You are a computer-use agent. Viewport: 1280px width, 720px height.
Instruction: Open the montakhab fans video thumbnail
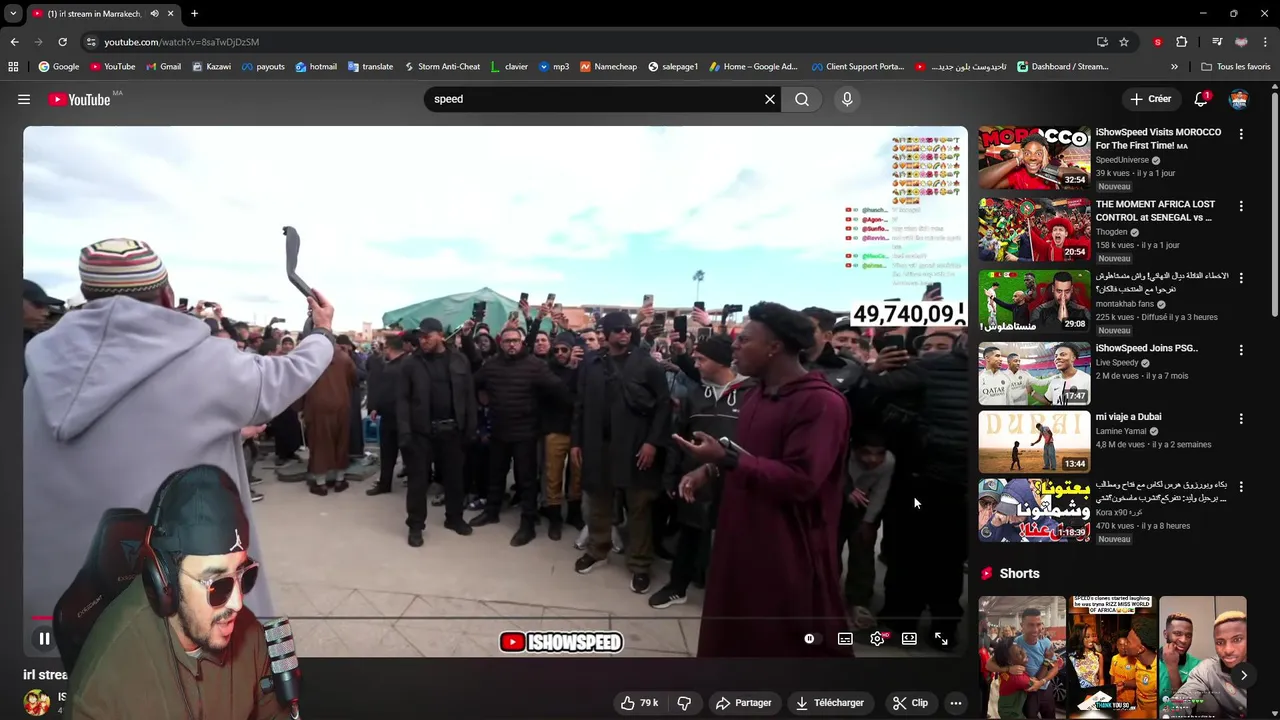(x=1034, y=301)
